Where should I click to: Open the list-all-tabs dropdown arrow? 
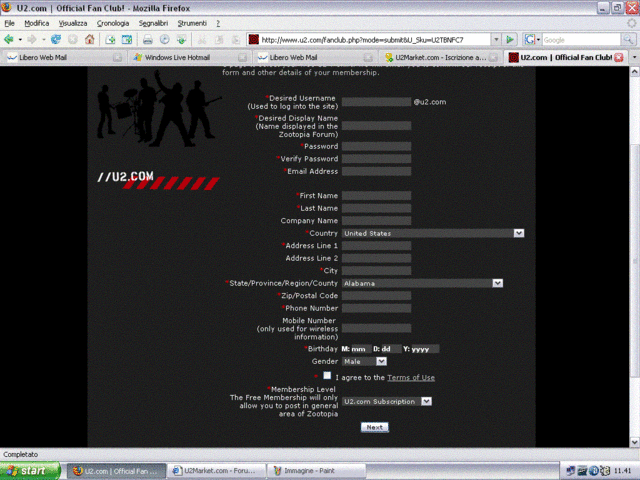[x=634, y=58]
